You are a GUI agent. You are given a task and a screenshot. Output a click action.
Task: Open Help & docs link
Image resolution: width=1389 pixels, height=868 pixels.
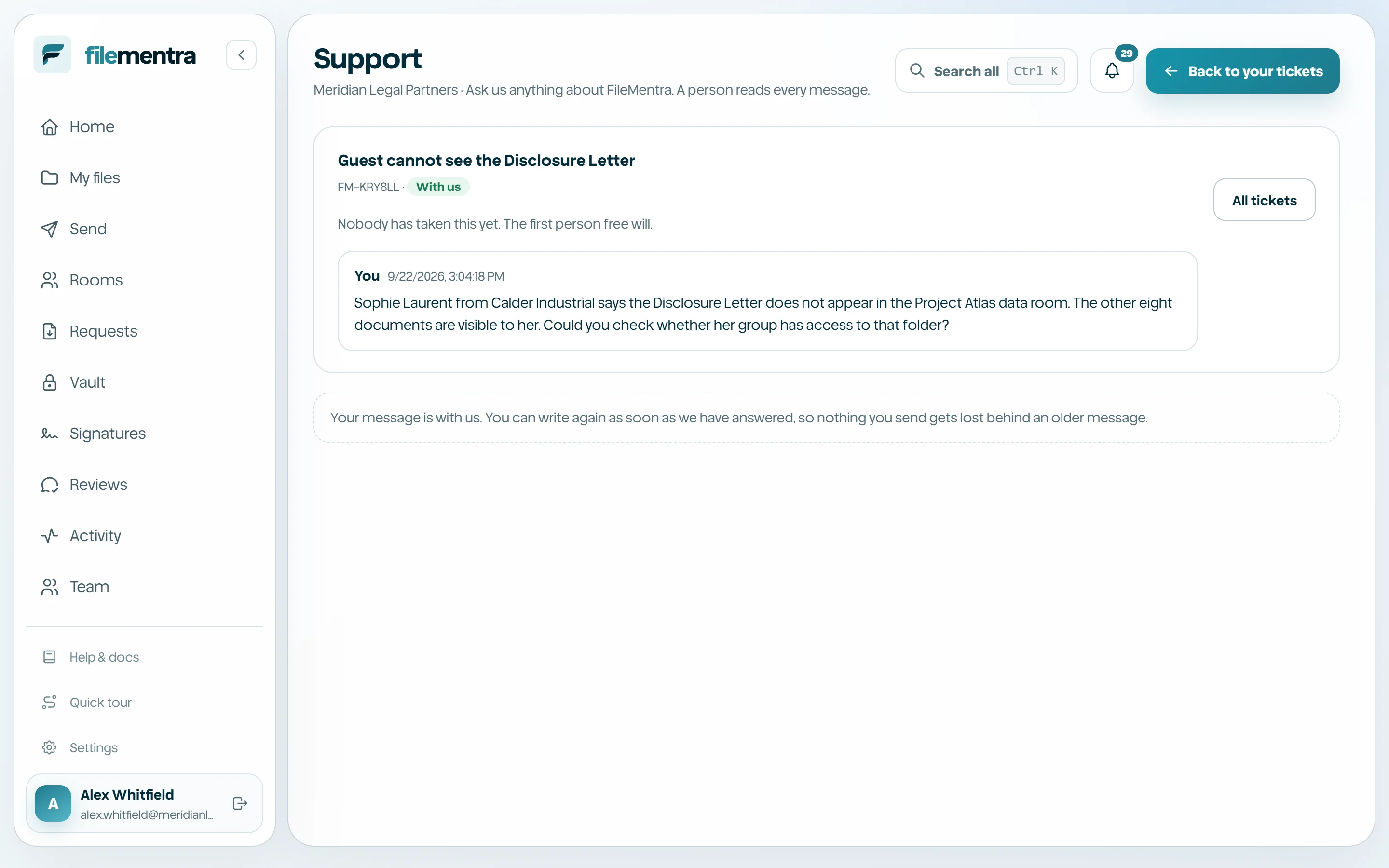(x=144, y=657)
